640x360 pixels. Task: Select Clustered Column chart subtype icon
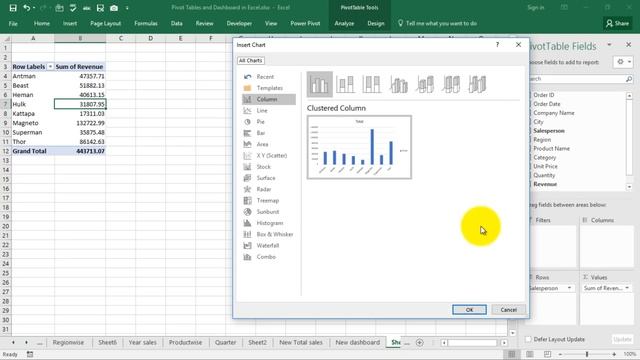(320, 84)
